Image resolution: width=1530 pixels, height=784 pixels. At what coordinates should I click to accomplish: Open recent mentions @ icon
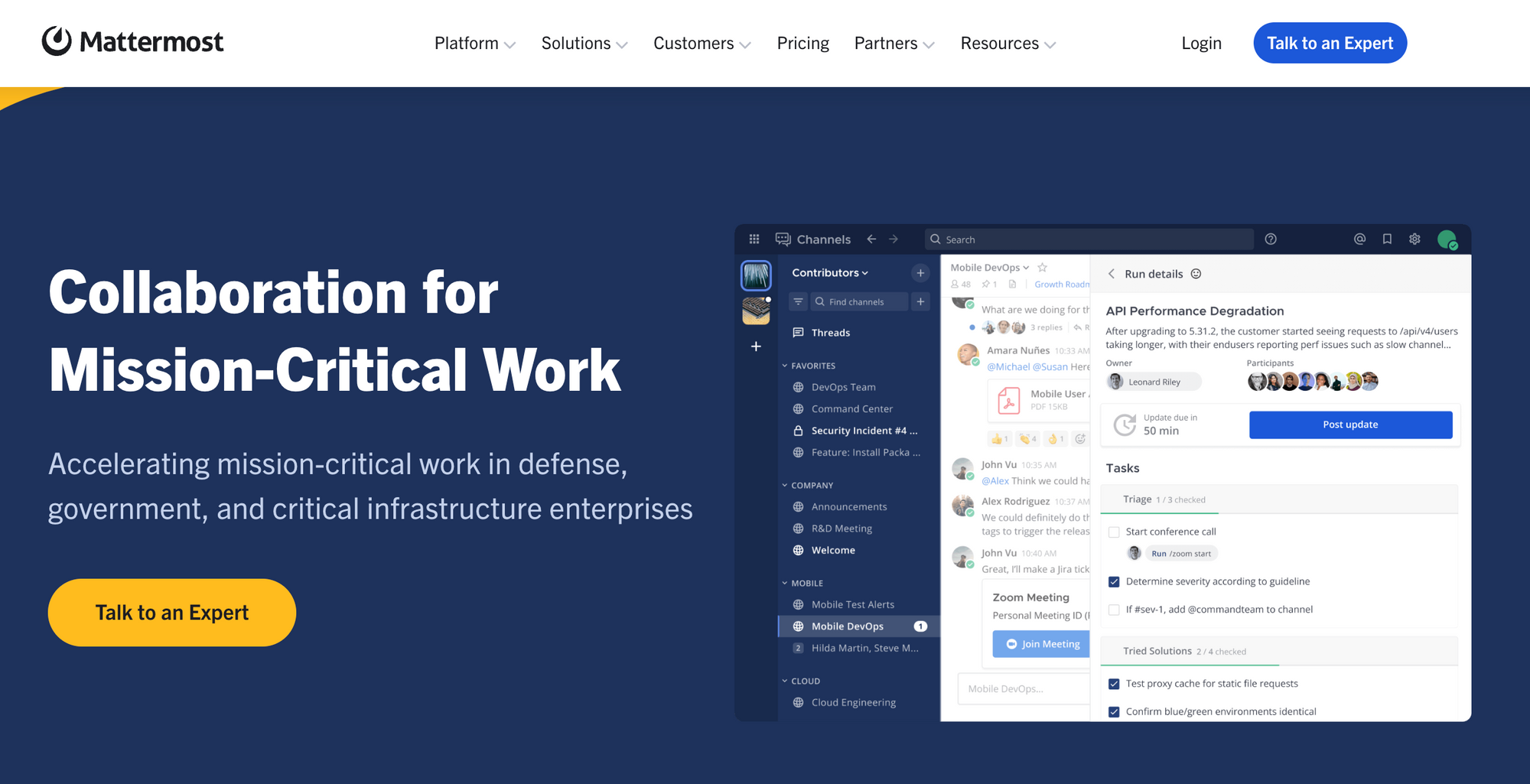click(1359, 239)
